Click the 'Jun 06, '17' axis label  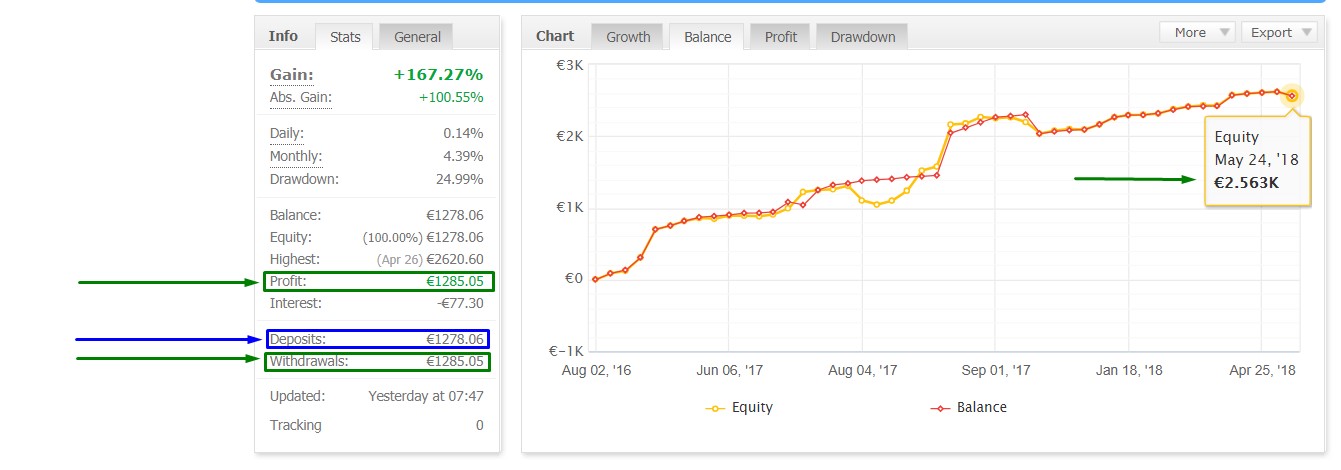[x=730, y=371]
